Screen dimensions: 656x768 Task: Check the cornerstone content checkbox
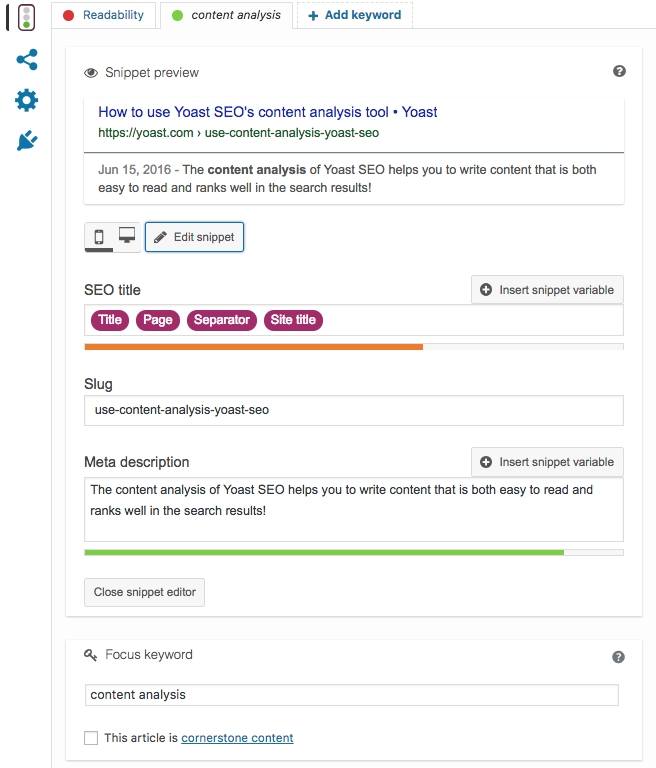(x=91, y=738)
